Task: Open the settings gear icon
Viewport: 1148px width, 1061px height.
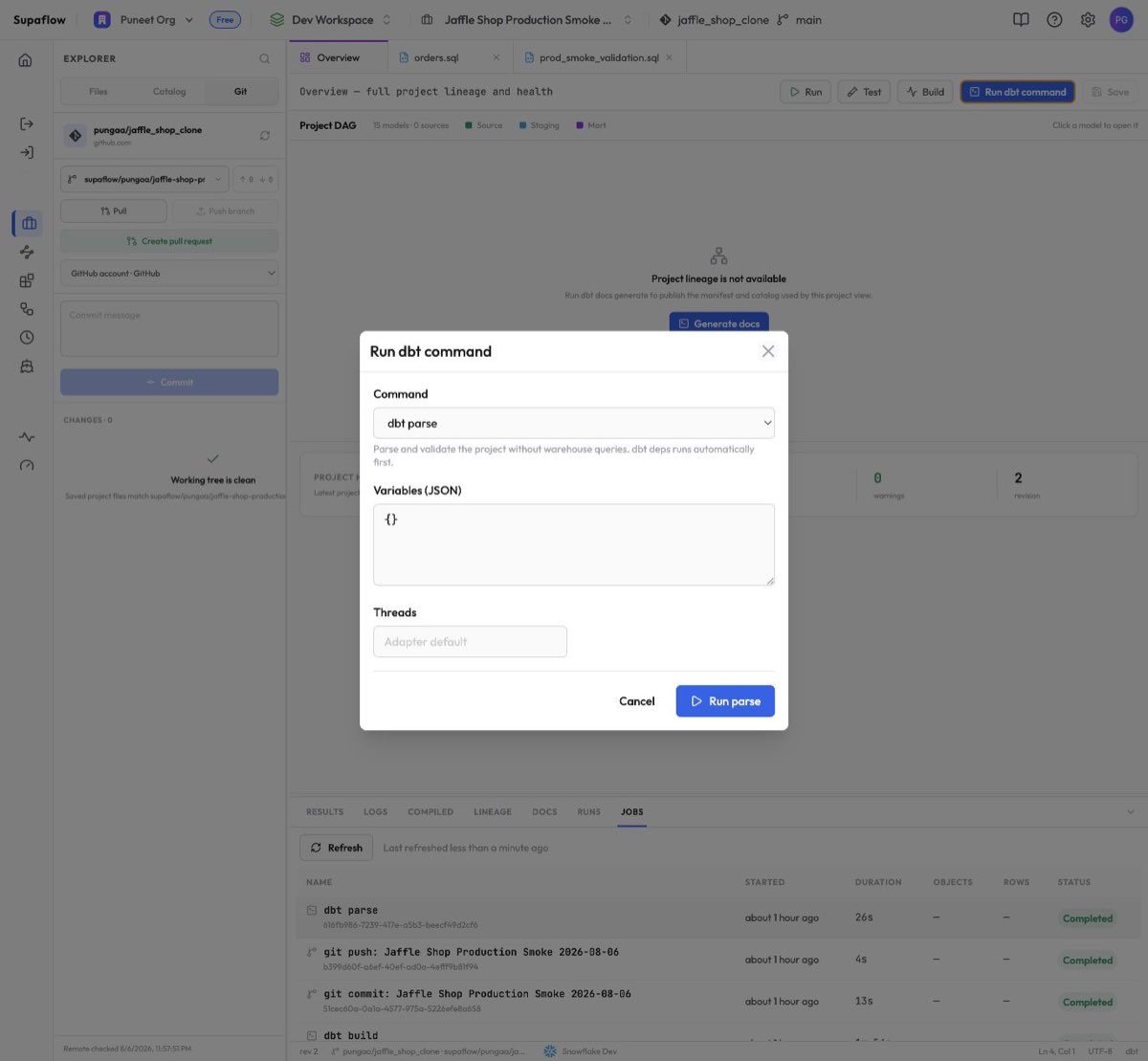Action: tap(1088, 19)
